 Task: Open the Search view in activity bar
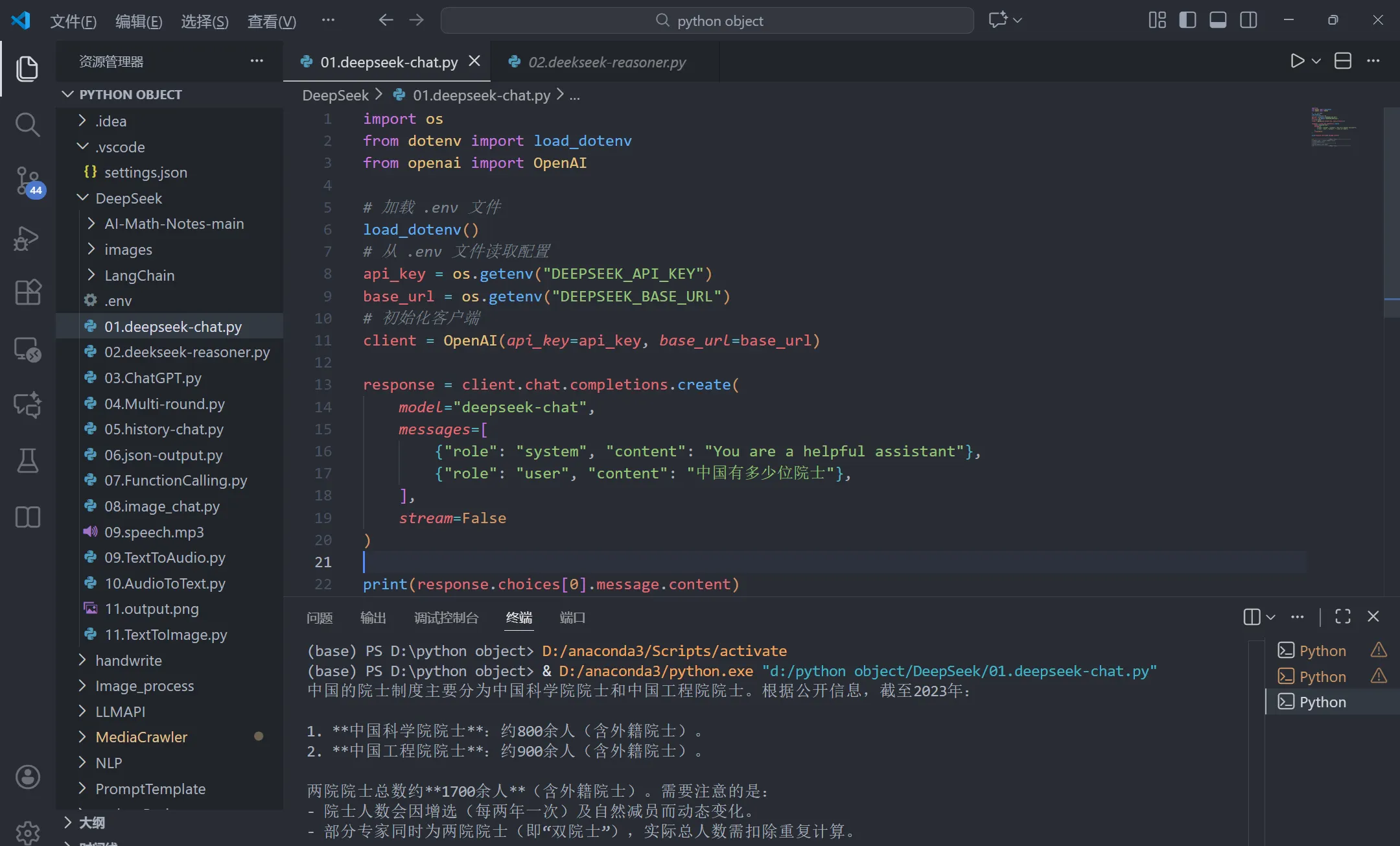[x=27, y=124]
